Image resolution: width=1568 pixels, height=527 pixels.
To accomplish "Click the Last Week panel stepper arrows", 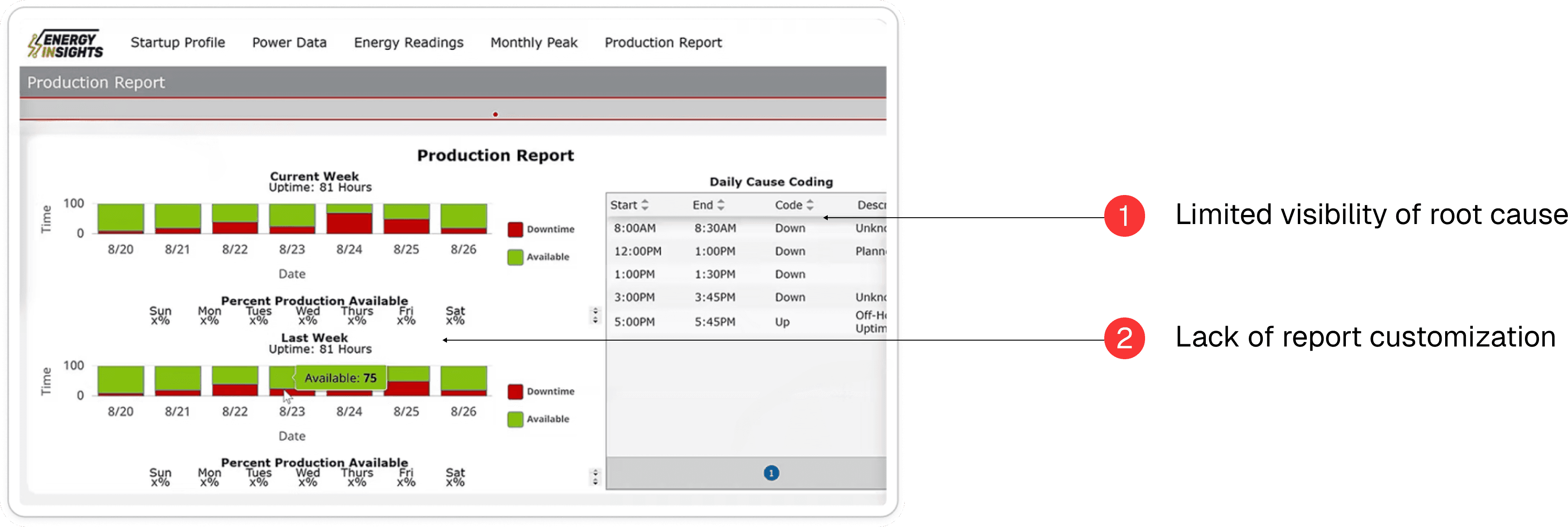I will tap(595, 477).
